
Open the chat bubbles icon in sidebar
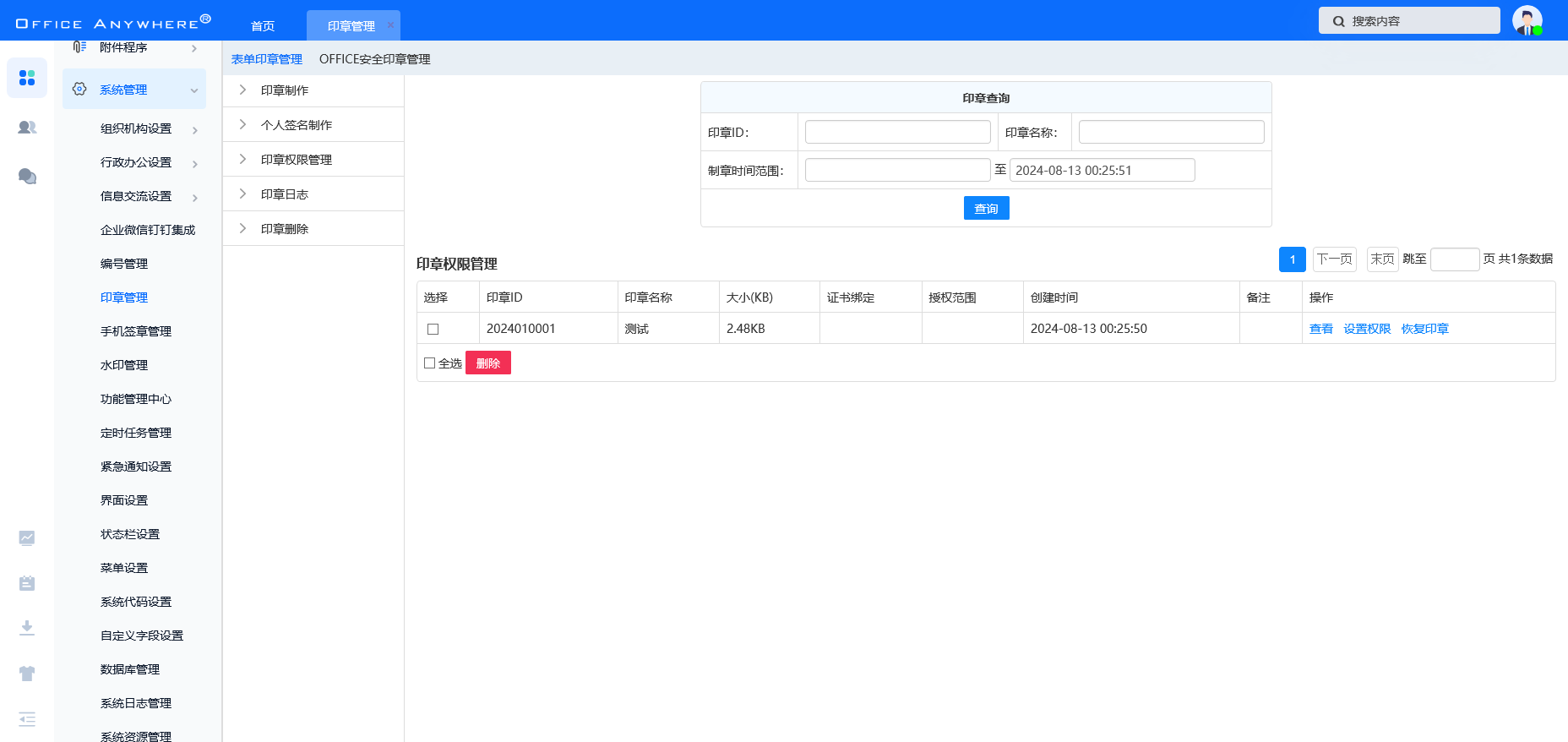tap(27, 176)
